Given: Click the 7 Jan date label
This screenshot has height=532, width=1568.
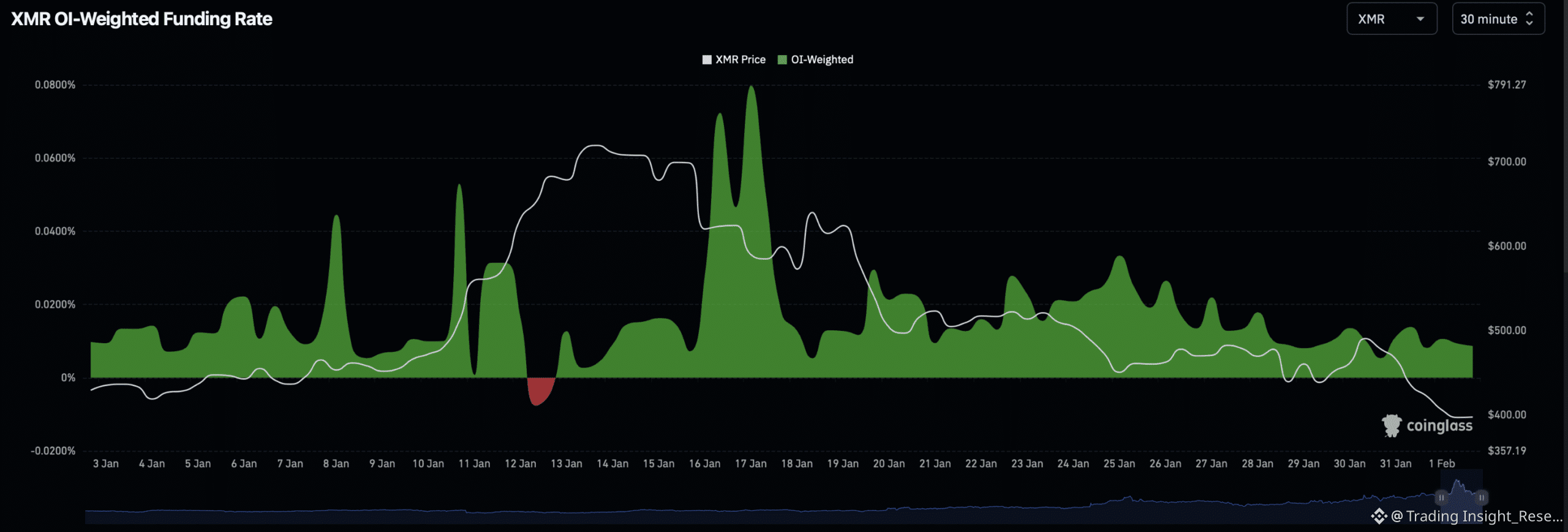Looking at the screenshot, I should coord(290,464).
